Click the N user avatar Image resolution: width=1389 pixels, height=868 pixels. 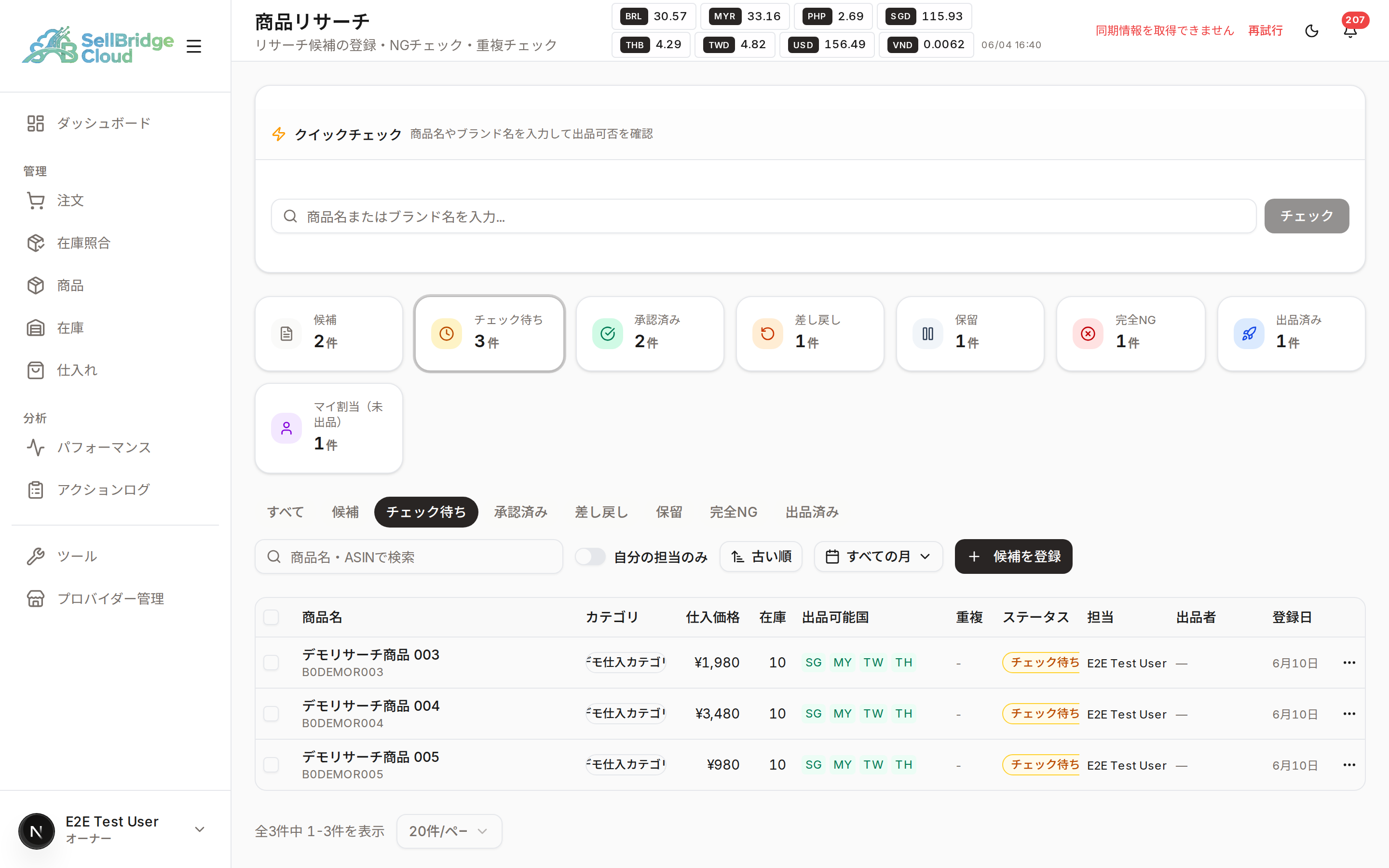click(x=36, y=831)
